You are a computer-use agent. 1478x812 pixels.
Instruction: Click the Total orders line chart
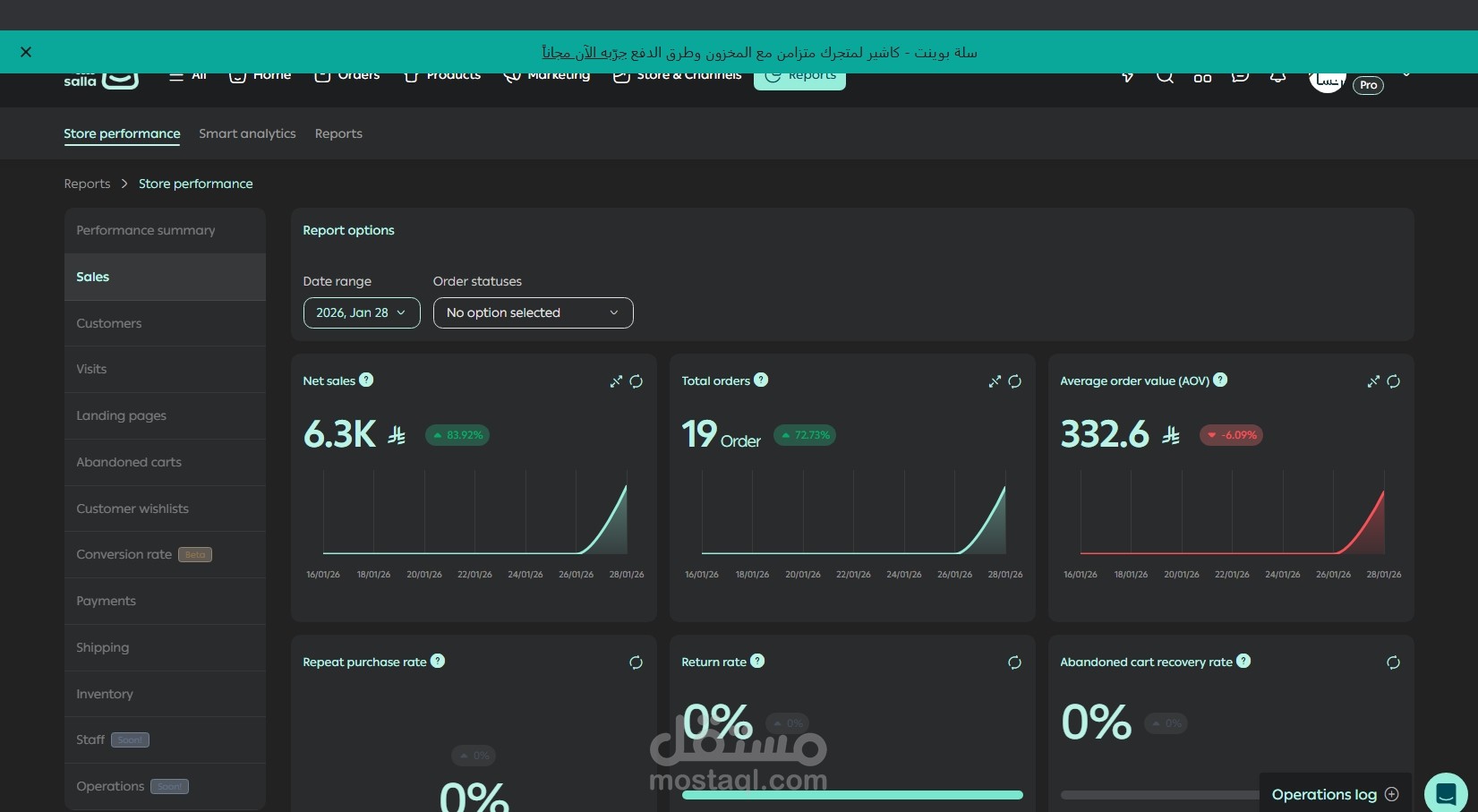point(853,512)
